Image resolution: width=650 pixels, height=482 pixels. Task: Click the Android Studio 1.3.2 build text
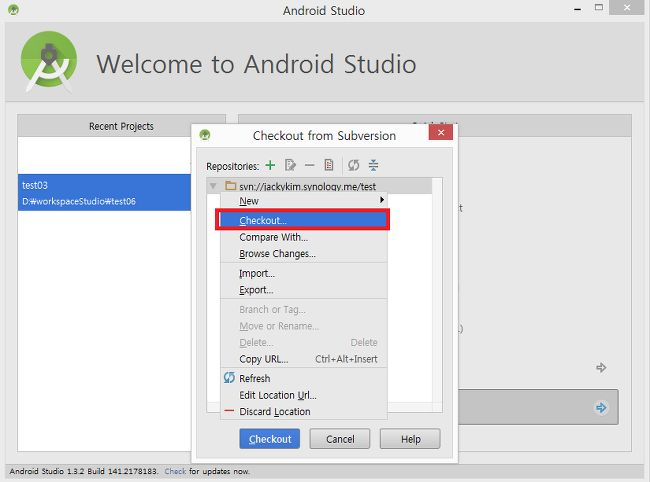pos(84,471)
